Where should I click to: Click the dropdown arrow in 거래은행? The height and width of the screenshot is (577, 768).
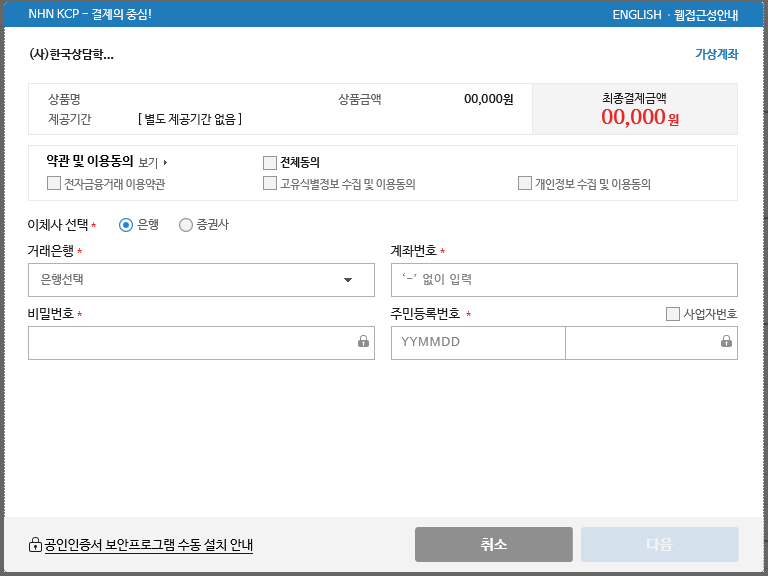(348, 280)
